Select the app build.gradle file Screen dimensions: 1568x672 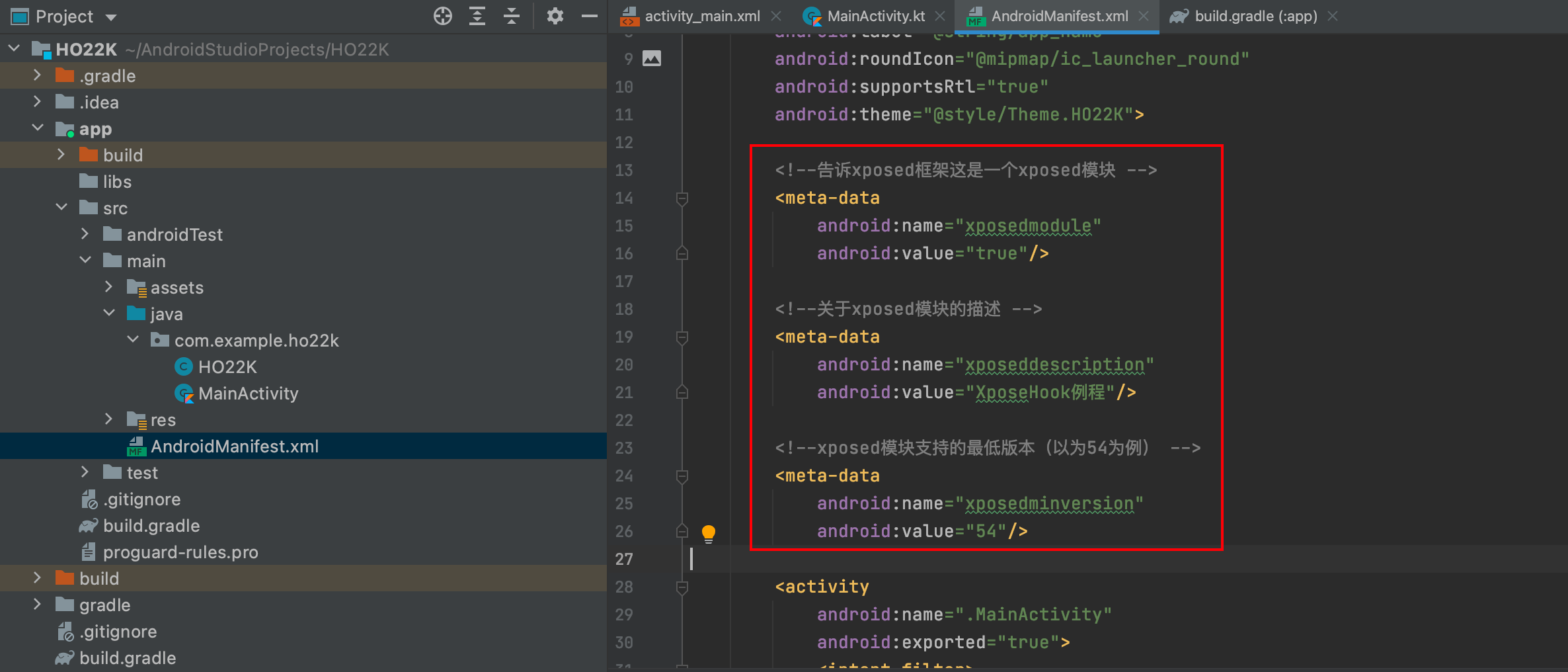pos(151,526)
